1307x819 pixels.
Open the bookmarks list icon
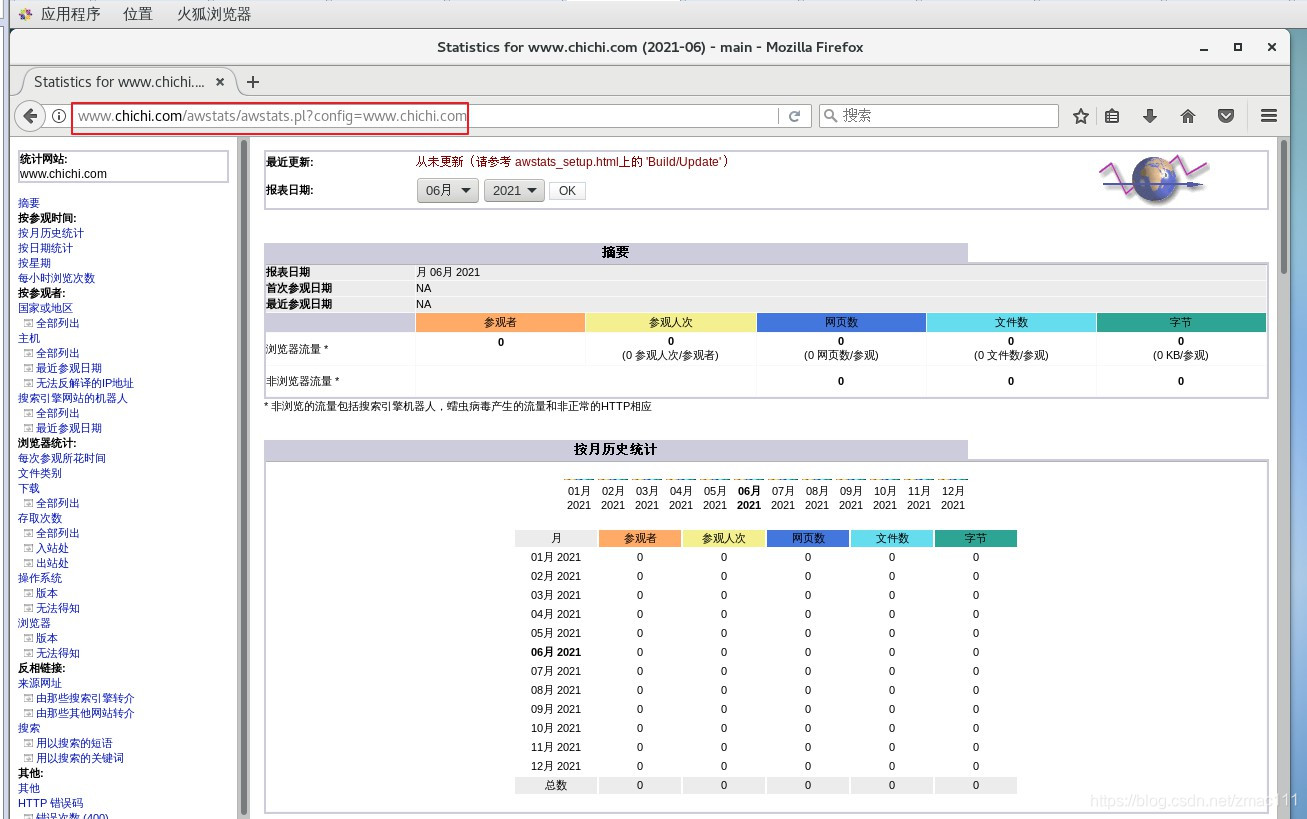1112,116
